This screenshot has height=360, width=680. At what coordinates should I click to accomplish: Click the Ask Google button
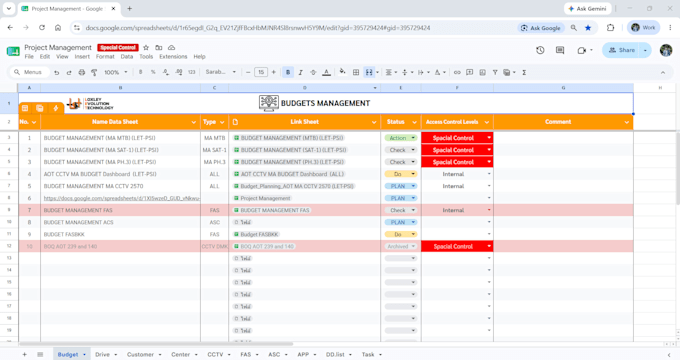pyautogui.click(x=540, y=28)
